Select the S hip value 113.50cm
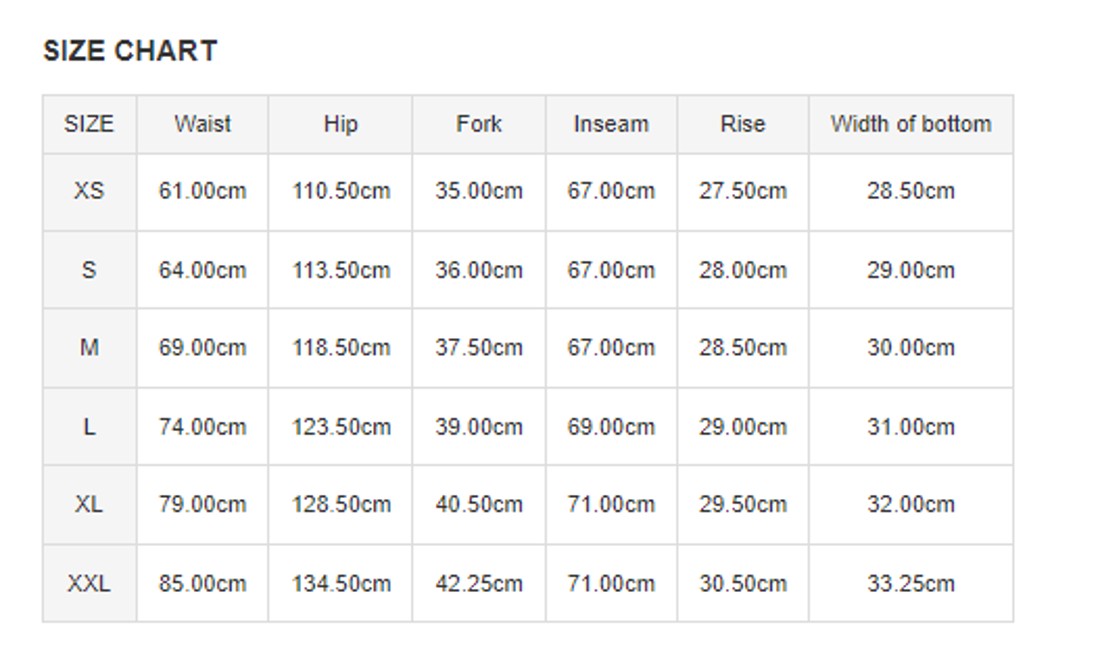Viewport: 1100px width, 650px height. click(341, 270)
